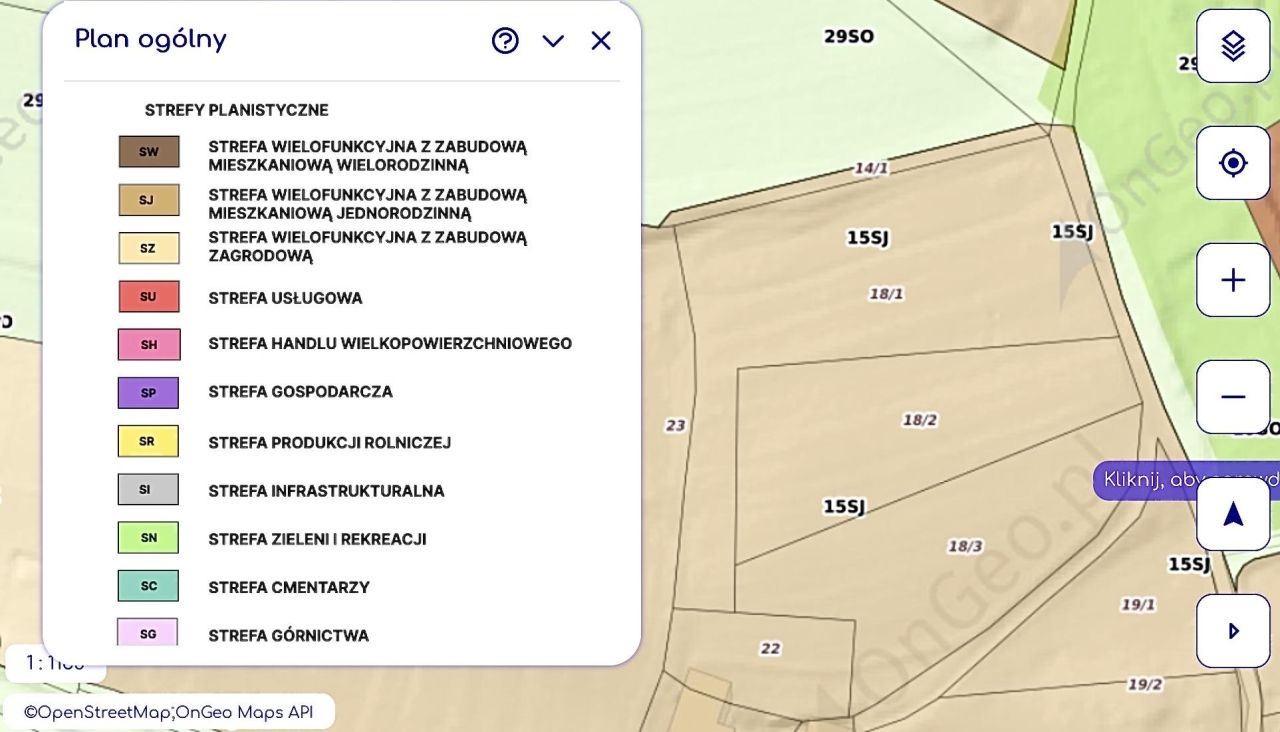Click the SN green legend swatch
This screenshot has width=1280, height=732.
pyautogui.click(x=149, y=538)
